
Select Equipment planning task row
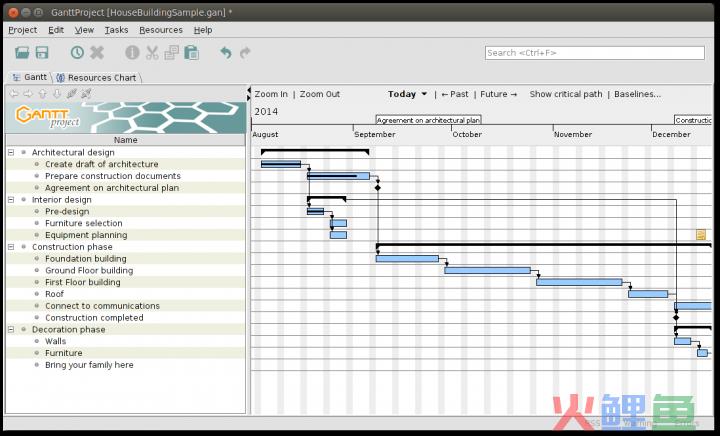125,235
